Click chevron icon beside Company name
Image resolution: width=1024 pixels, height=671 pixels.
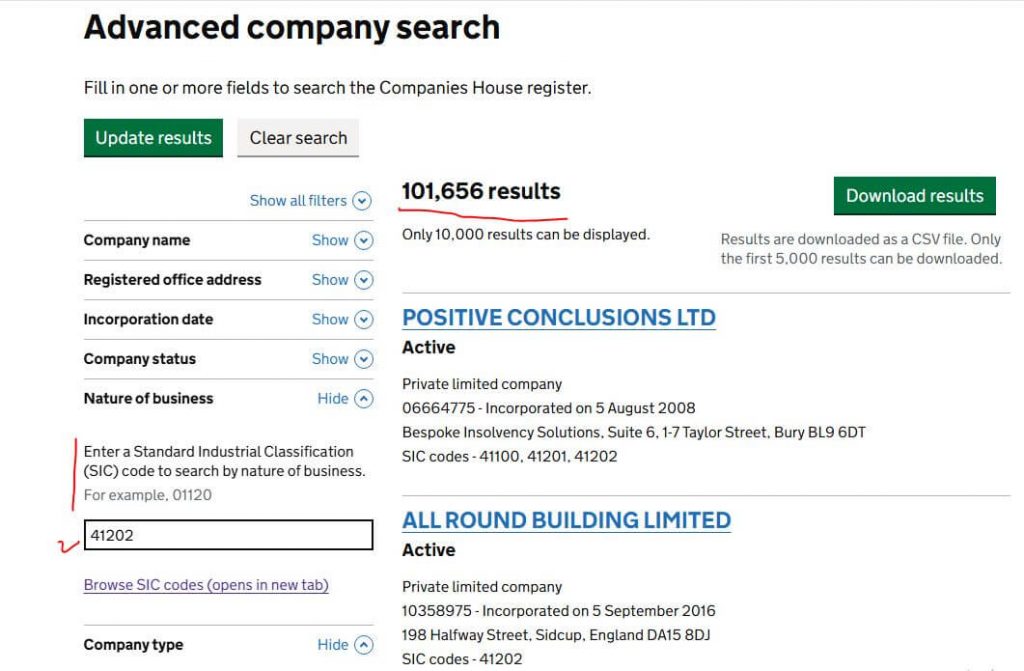tap(364, 241)
